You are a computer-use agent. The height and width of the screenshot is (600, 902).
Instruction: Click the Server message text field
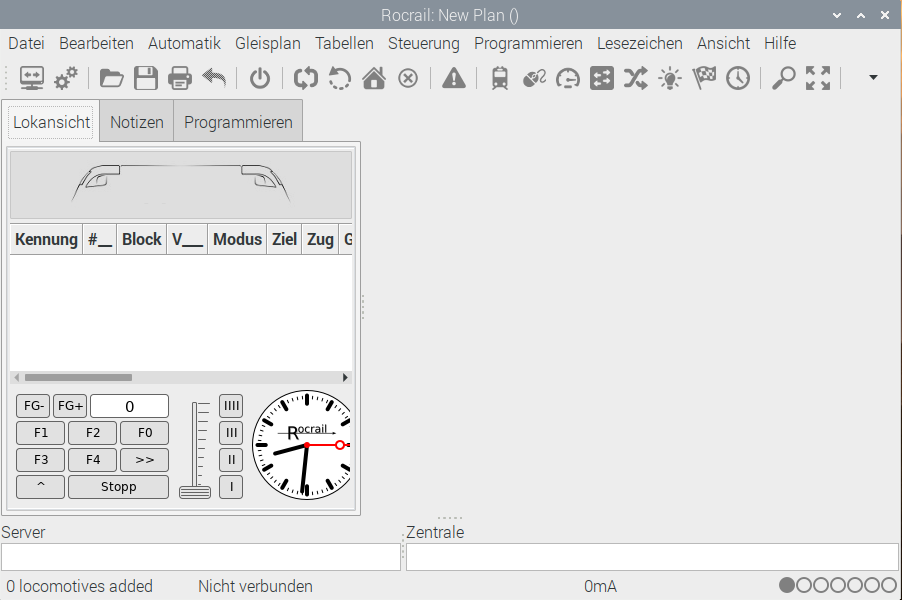[x=200, y=557]
